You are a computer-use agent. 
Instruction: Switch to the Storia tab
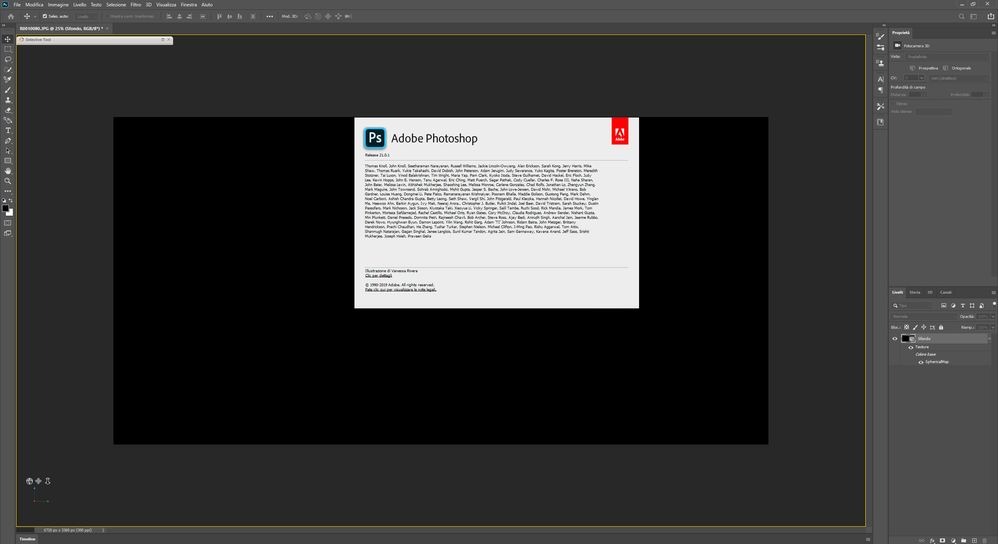tap(915, 293)
